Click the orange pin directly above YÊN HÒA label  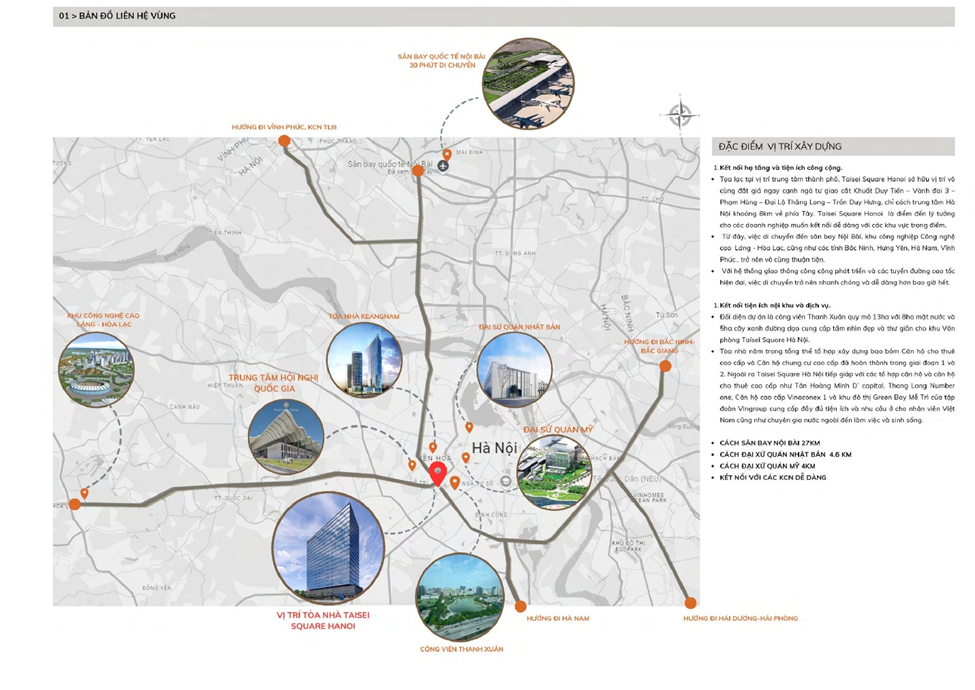click(433, 448)
